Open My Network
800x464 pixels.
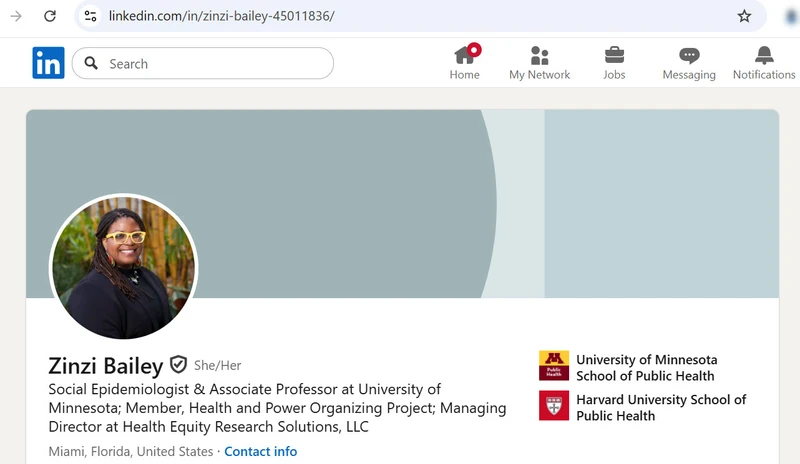coord(539,62)
